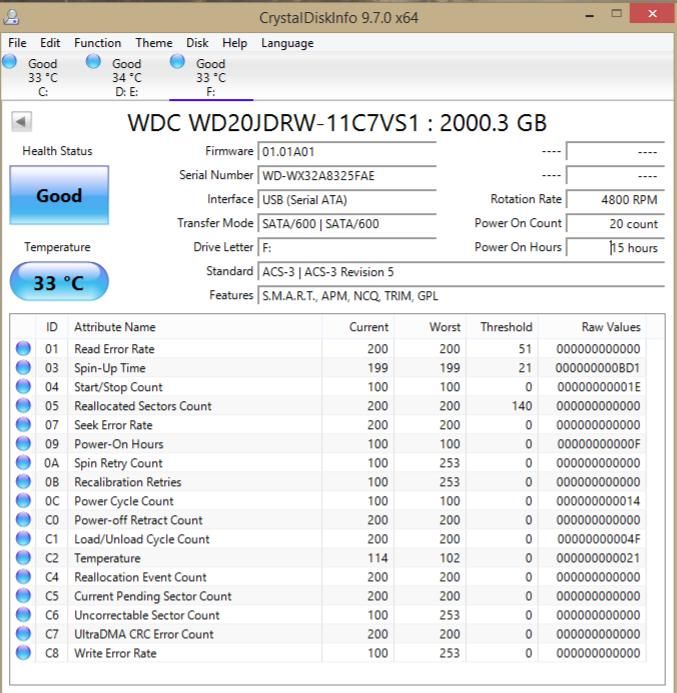Click the status orb for Recalibration Retries
The image size is (677, 693).
pos(23,481)
